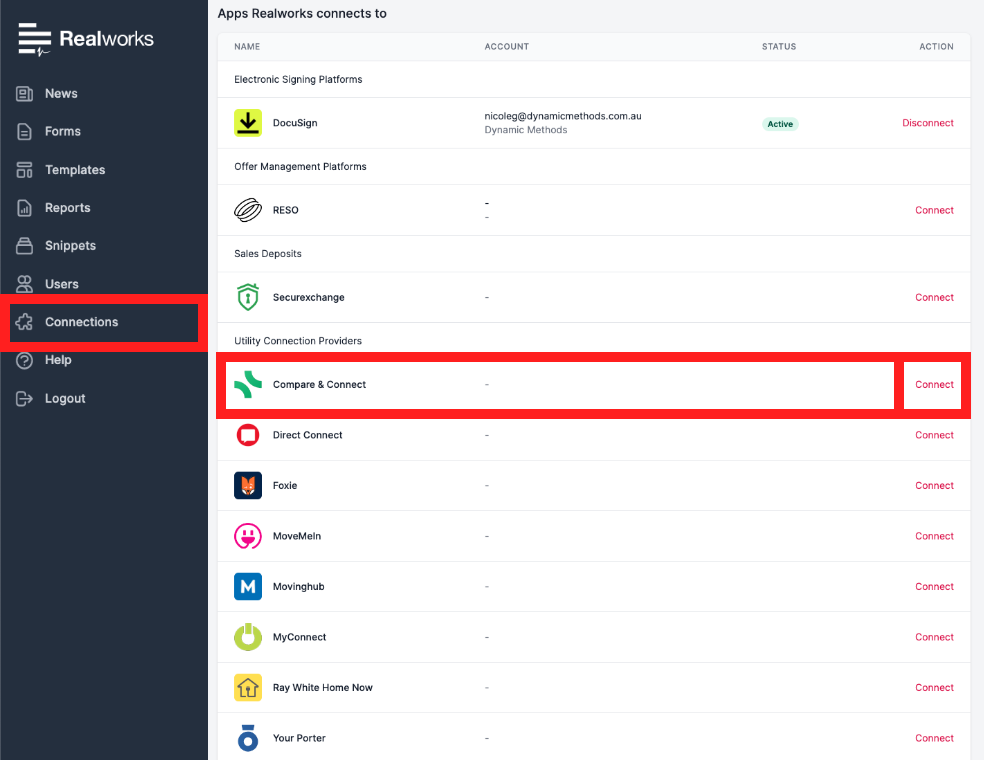Click the Your Porter name text
Viewport: 984px width, 760px height.
(x=299, y=738)
